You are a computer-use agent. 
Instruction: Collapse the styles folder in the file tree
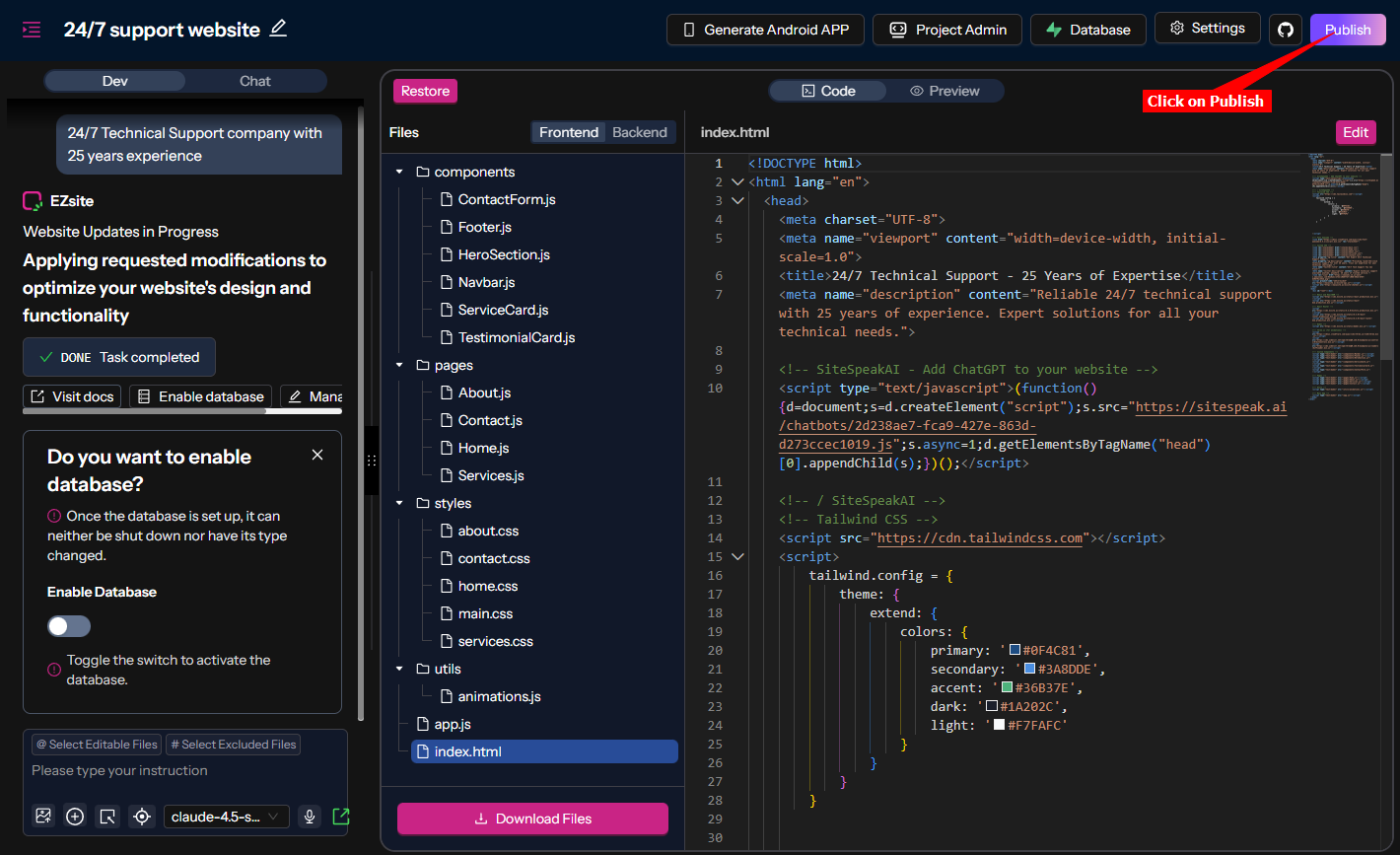pos(399,503)
